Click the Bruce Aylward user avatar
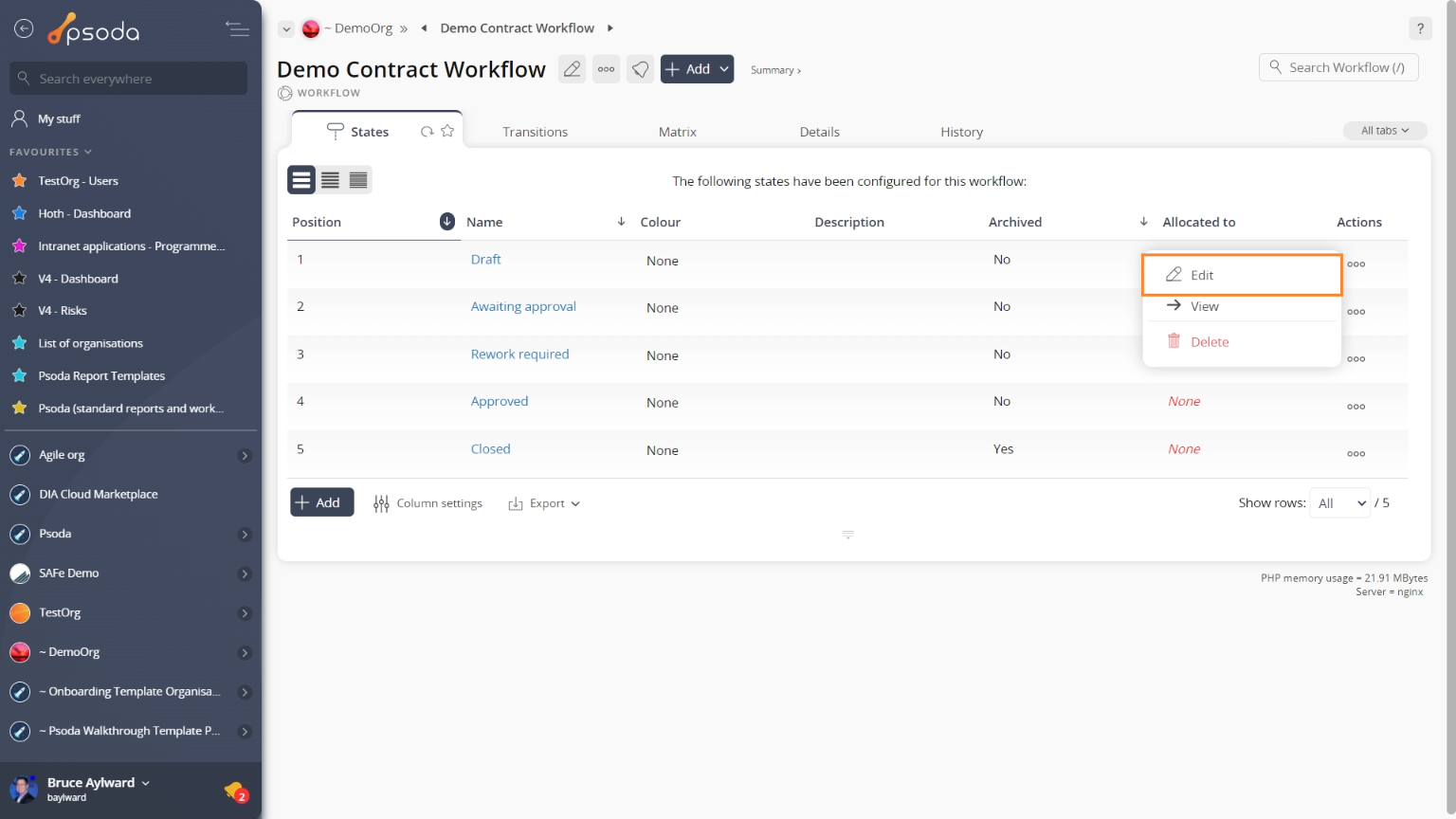This screenshot has width=1456, height=819. click(23, 789)
